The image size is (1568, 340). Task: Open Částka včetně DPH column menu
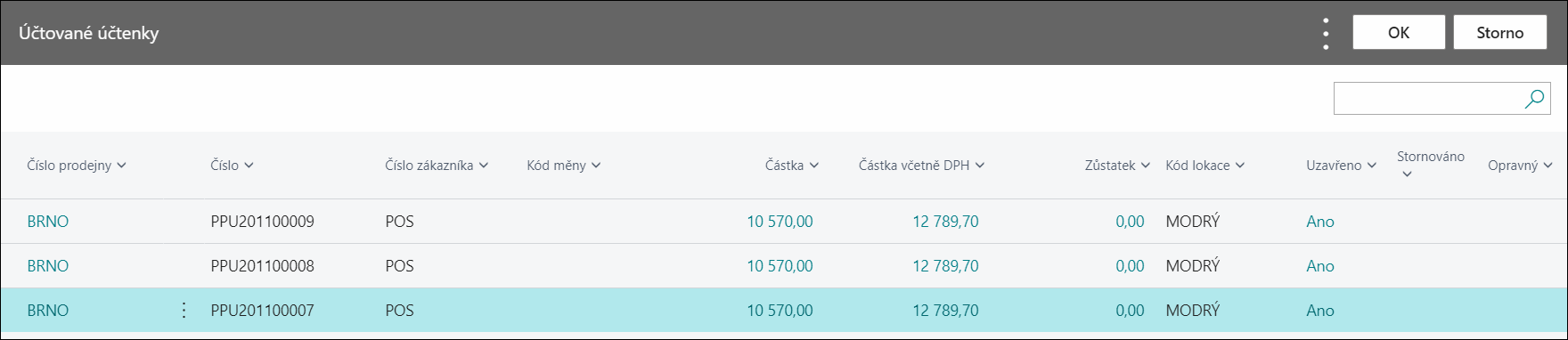coord(980,166)
